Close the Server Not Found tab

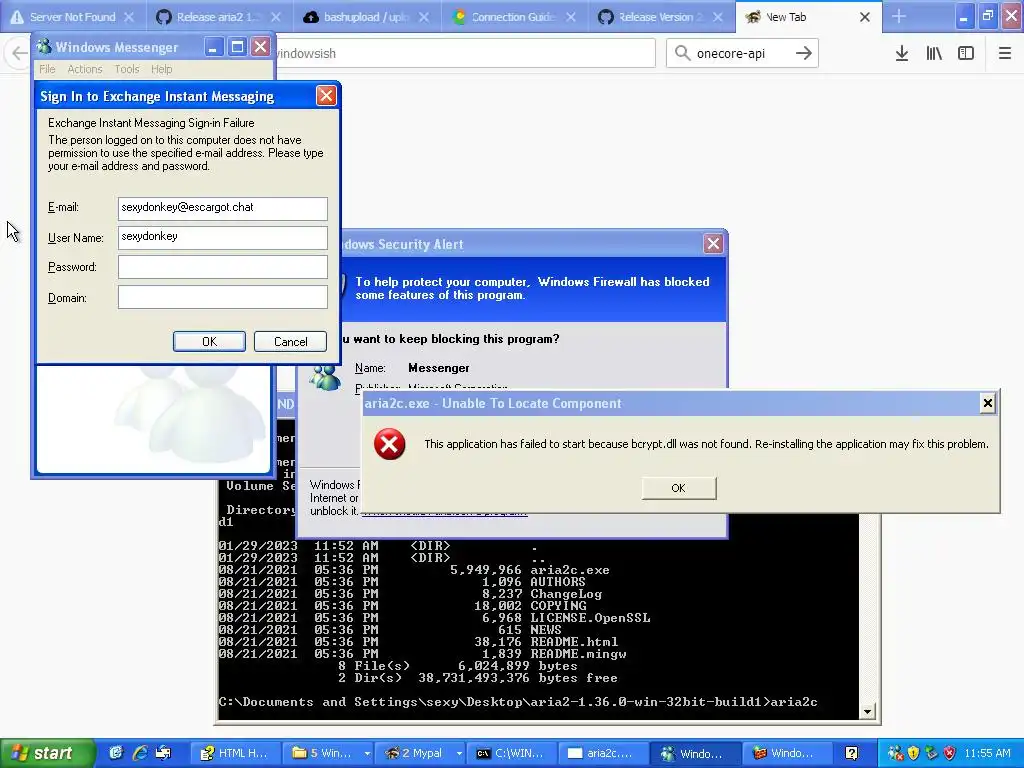(129, 17)
